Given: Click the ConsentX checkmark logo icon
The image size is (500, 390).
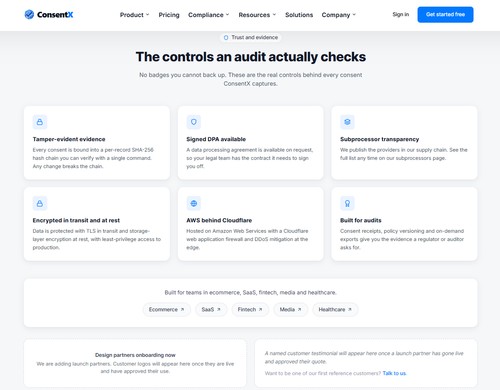Looking at the screenshot, I should (x=29, y=14).
